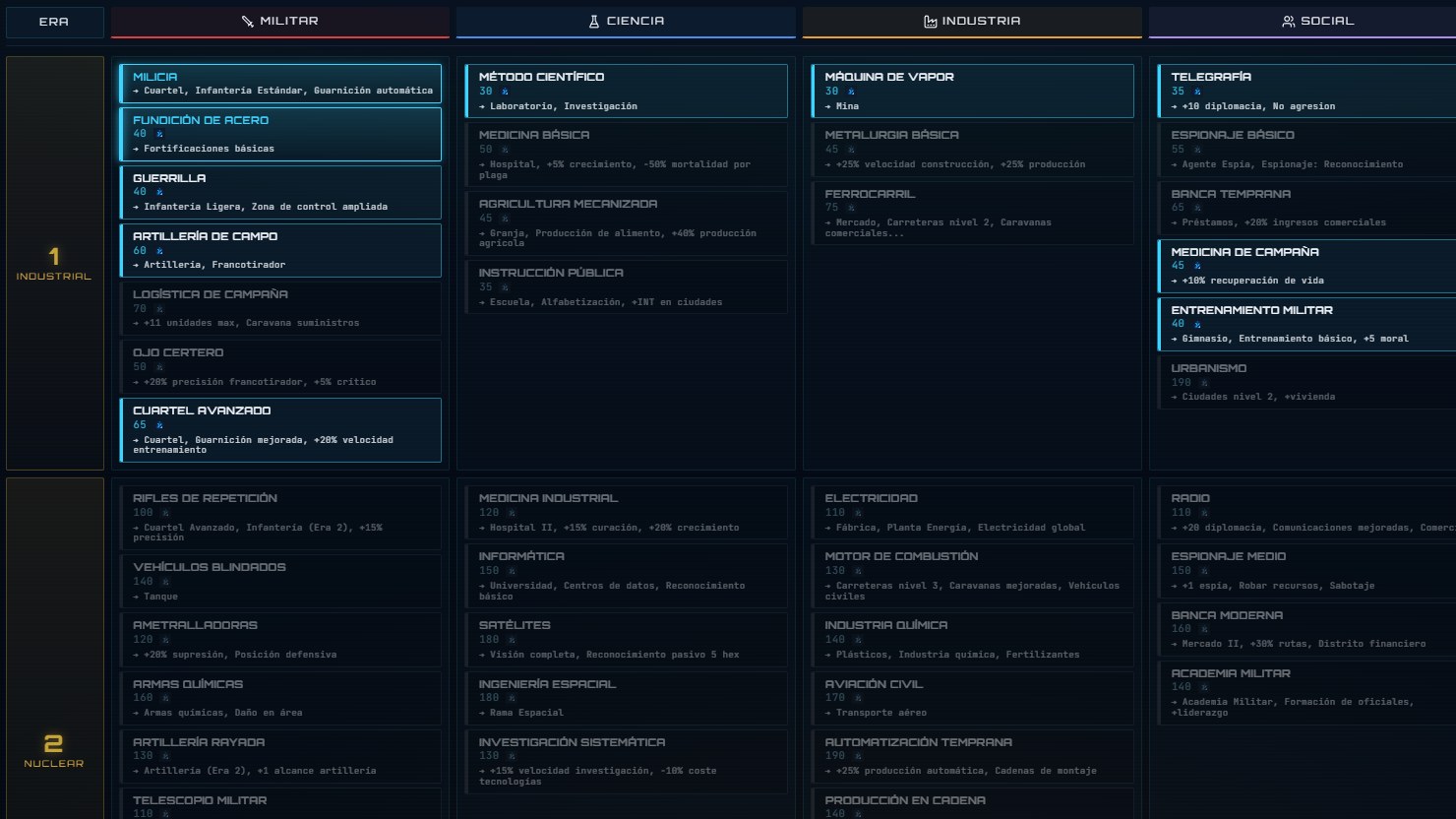Click the cost icon on Artillería de Campo

[x=159, y=251]
